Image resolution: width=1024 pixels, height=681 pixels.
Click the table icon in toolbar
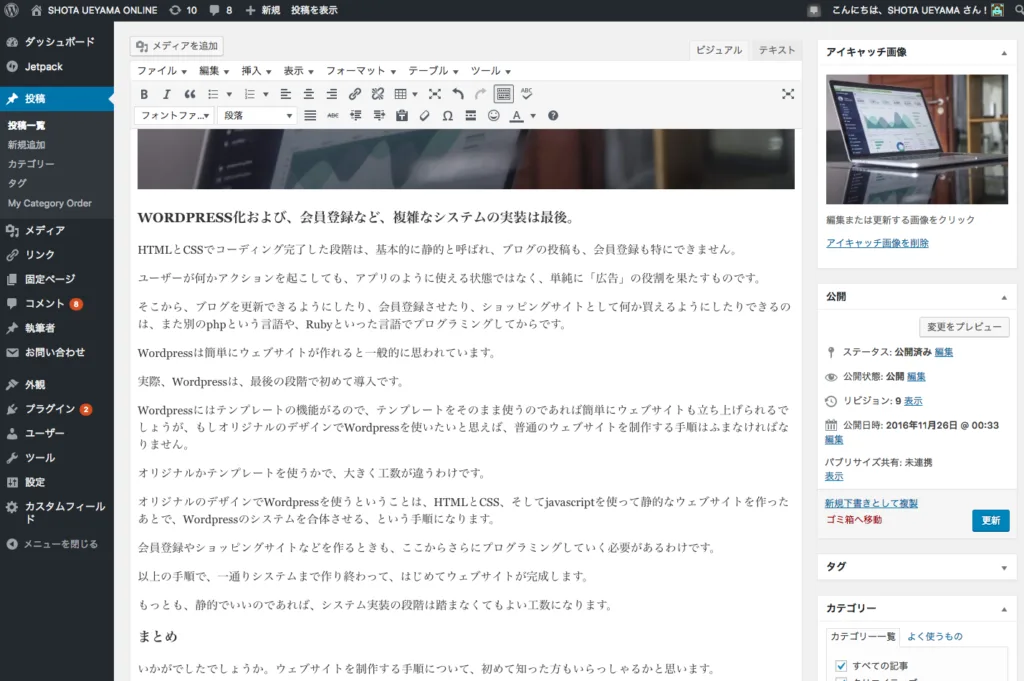pos(401,94)
